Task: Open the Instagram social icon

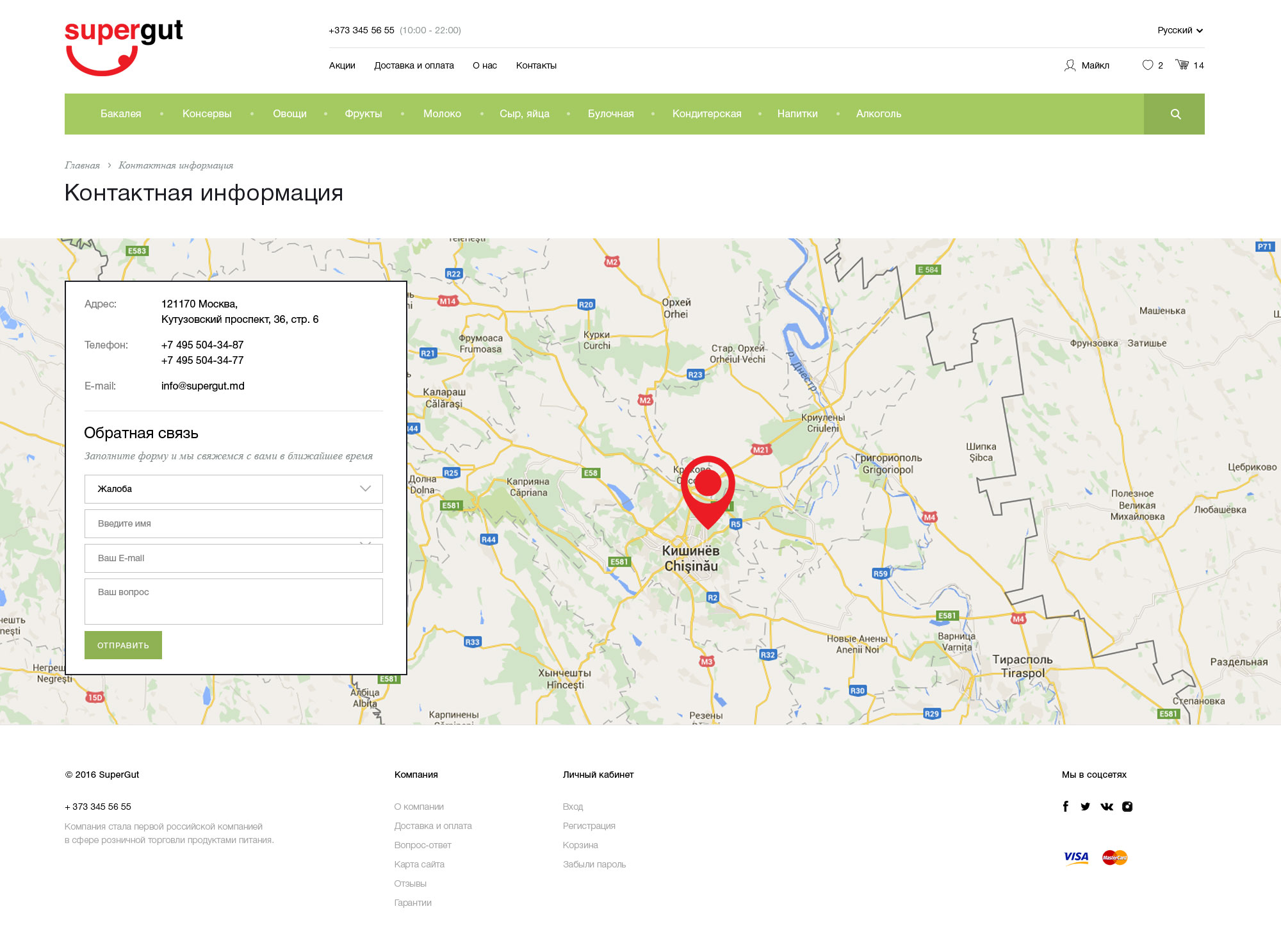Action: click(x=1127, y=807)
